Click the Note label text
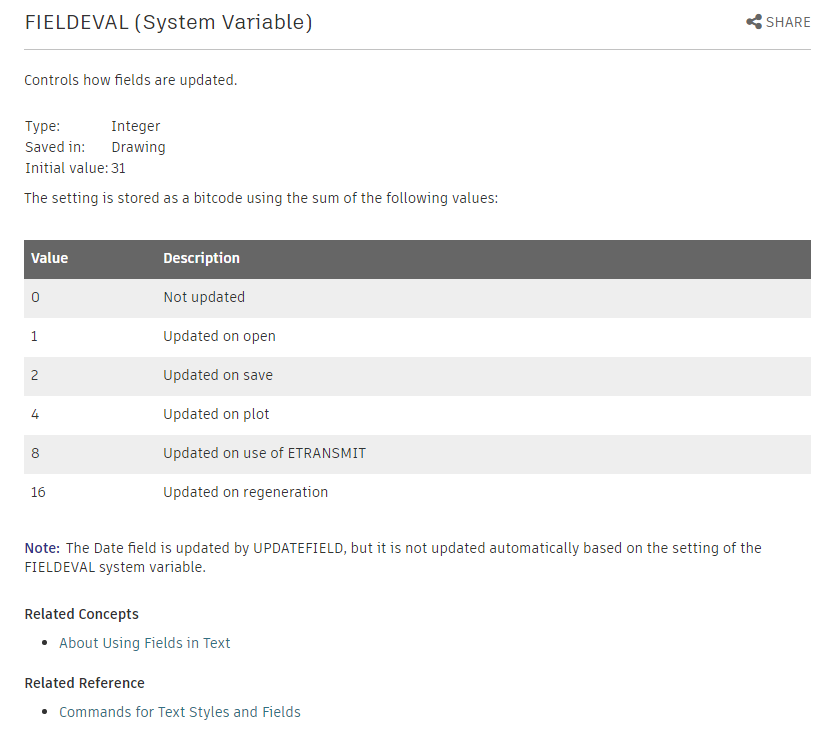Screen dimensions: 825x739 pyautogui.click(x=42, y=548)
